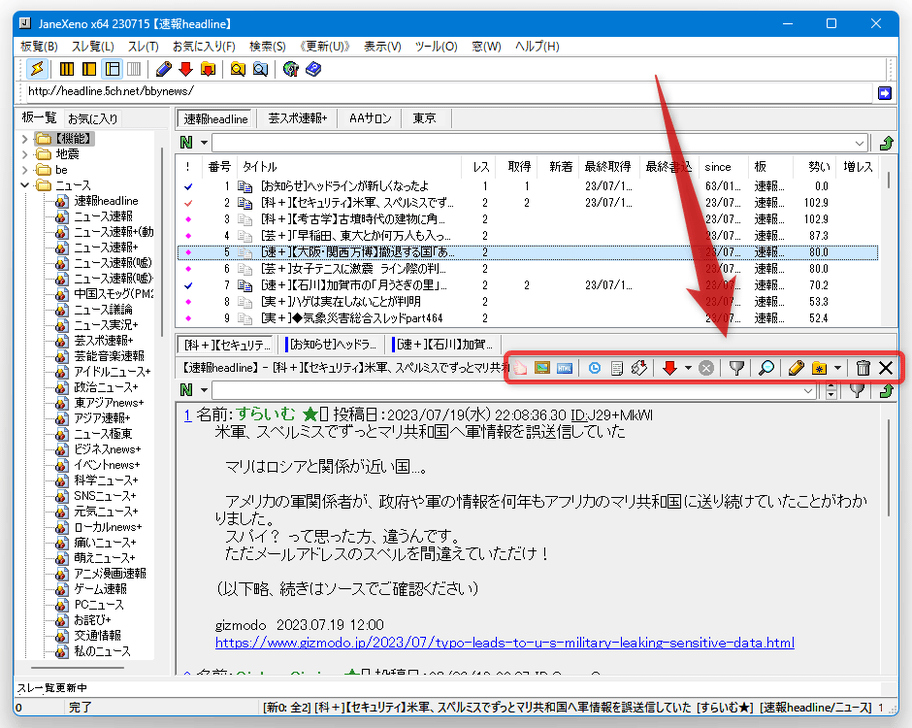Open dropdown arrow next to thread list N icon
This screenshot has height=728, width=912.
pos(204,143)
